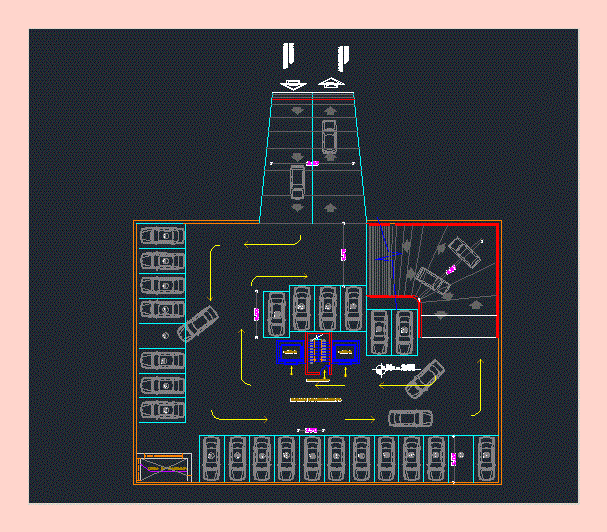Select the car in the ramp's right lane

click(x=329, y=137)
